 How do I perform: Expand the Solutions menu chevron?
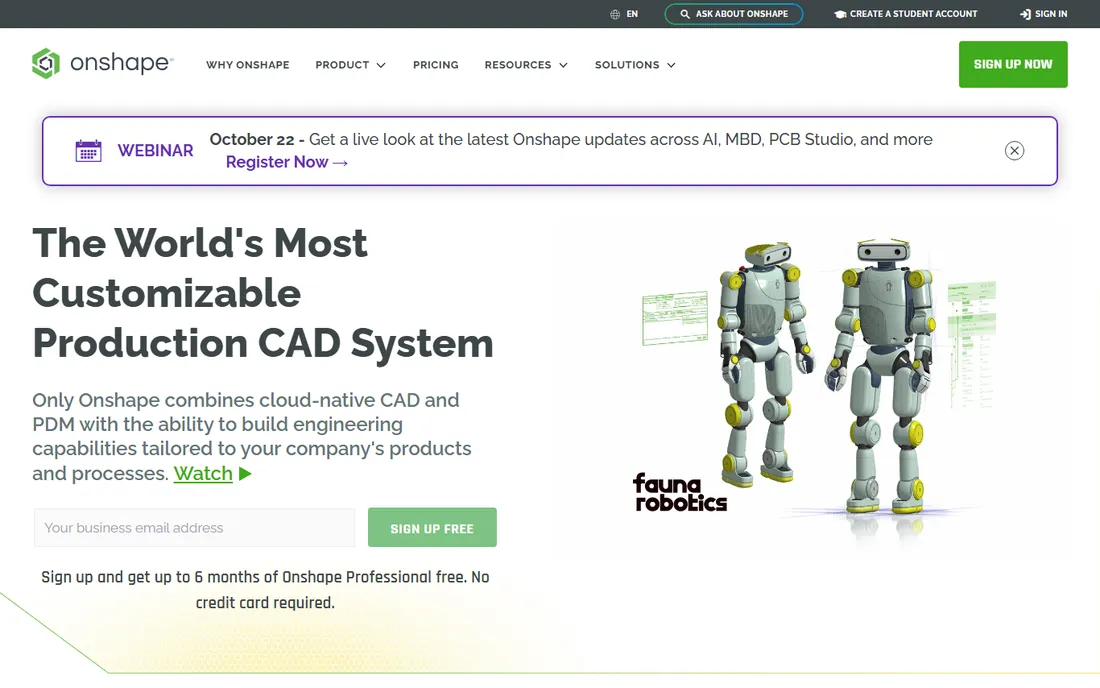[671, 65]
